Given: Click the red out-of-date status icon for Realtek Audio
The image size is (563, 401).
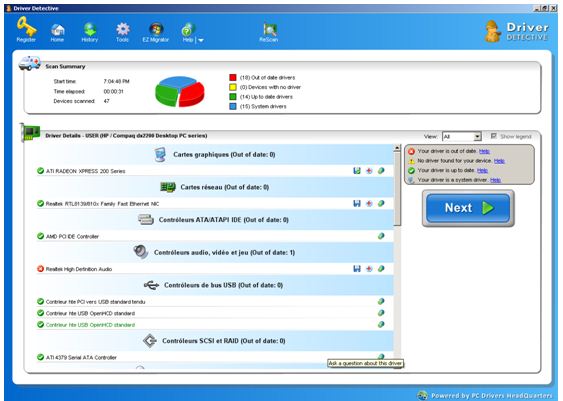Looking at the screenshot, I should coord(40,269).
